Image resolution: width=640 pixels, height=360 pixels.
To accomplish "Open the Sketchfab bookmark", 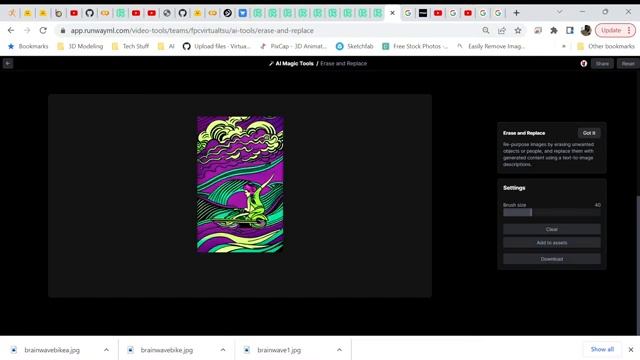I will point(355,47).
